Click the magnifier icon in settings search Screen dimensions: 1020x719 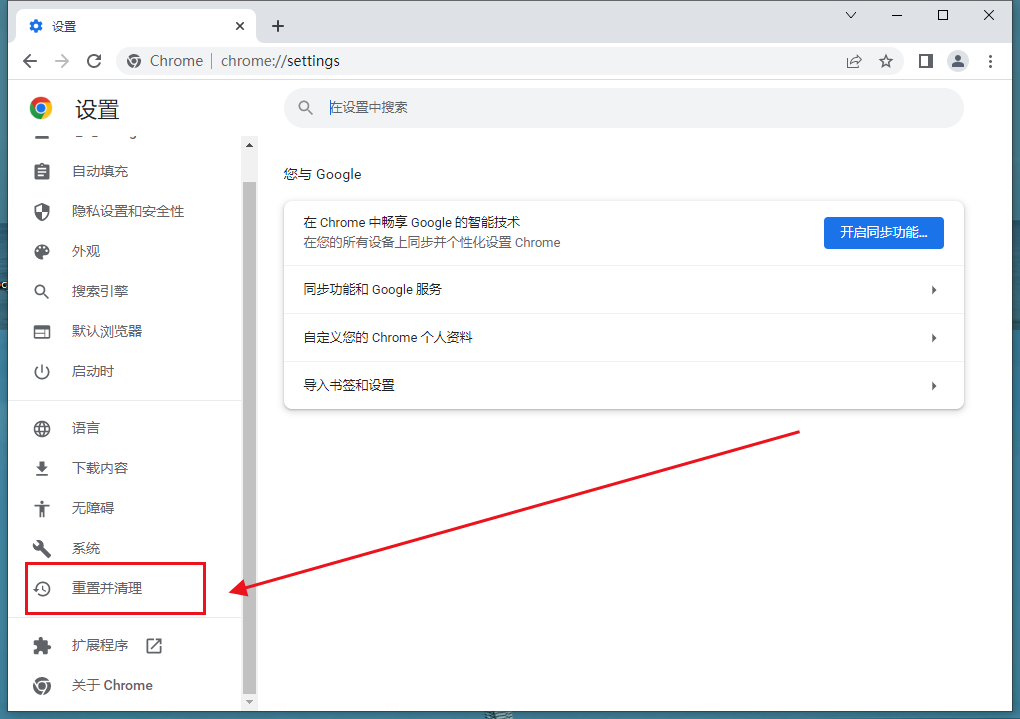306,107
